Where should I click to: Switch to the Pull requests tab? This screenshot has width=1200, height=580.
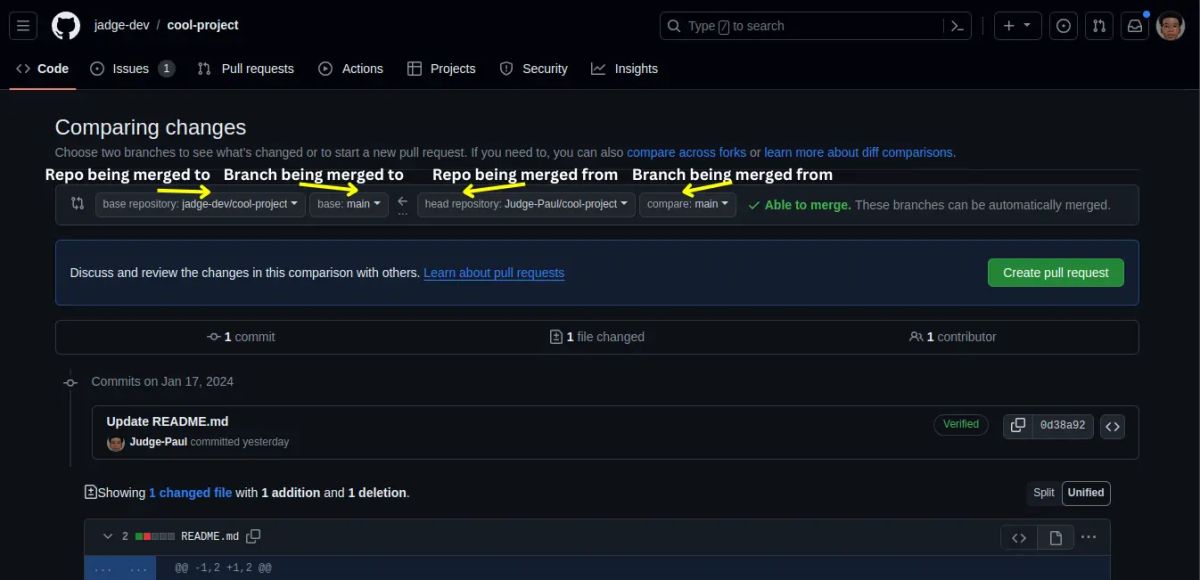[246, 69]
